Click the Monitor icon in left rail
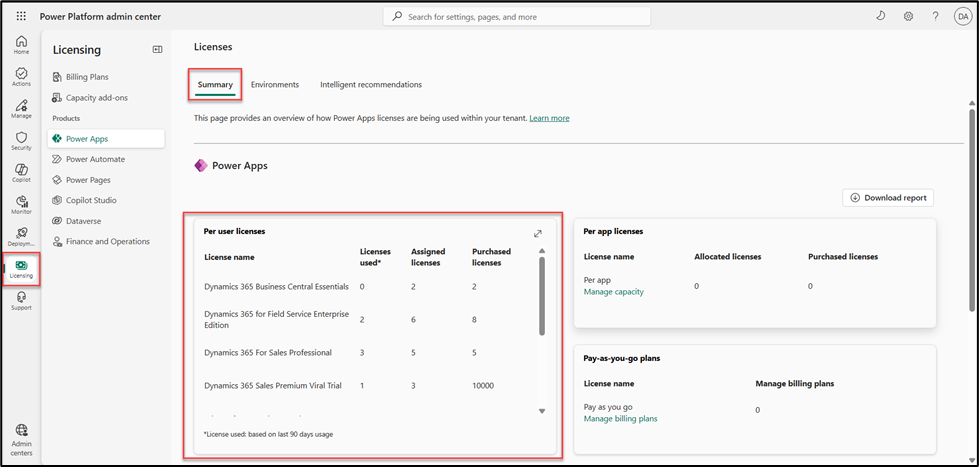Viewport: 979px width, 467px height. (x=21, y=205)
